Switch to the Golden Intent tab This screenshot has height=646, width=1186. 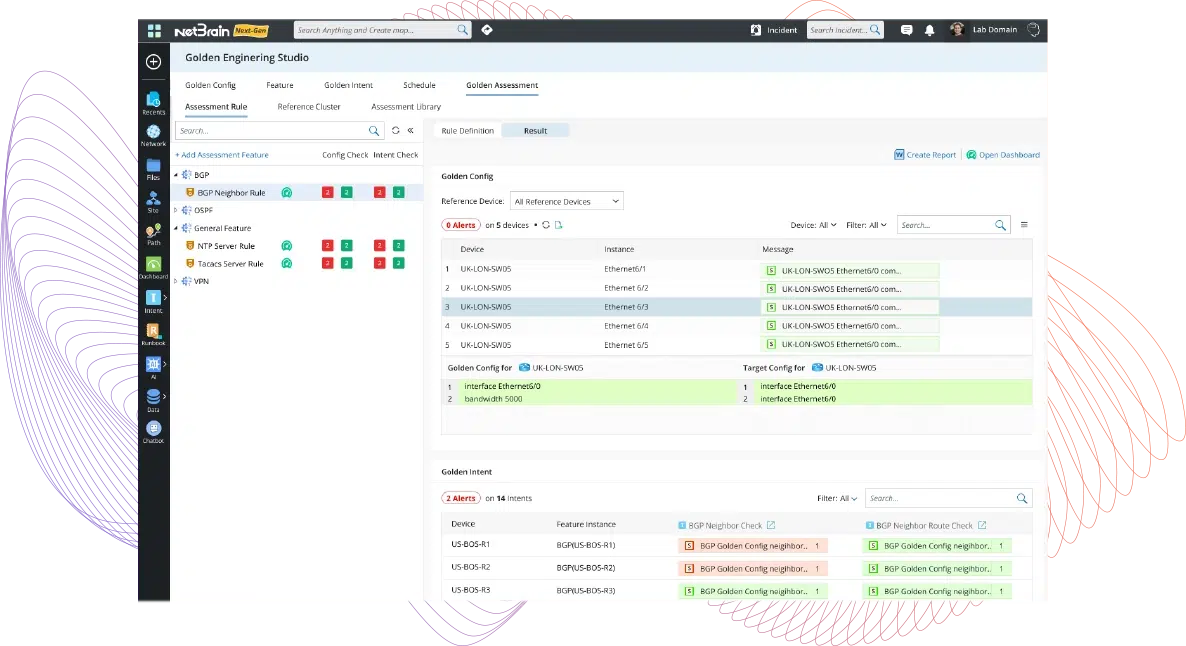coord(349,85)
